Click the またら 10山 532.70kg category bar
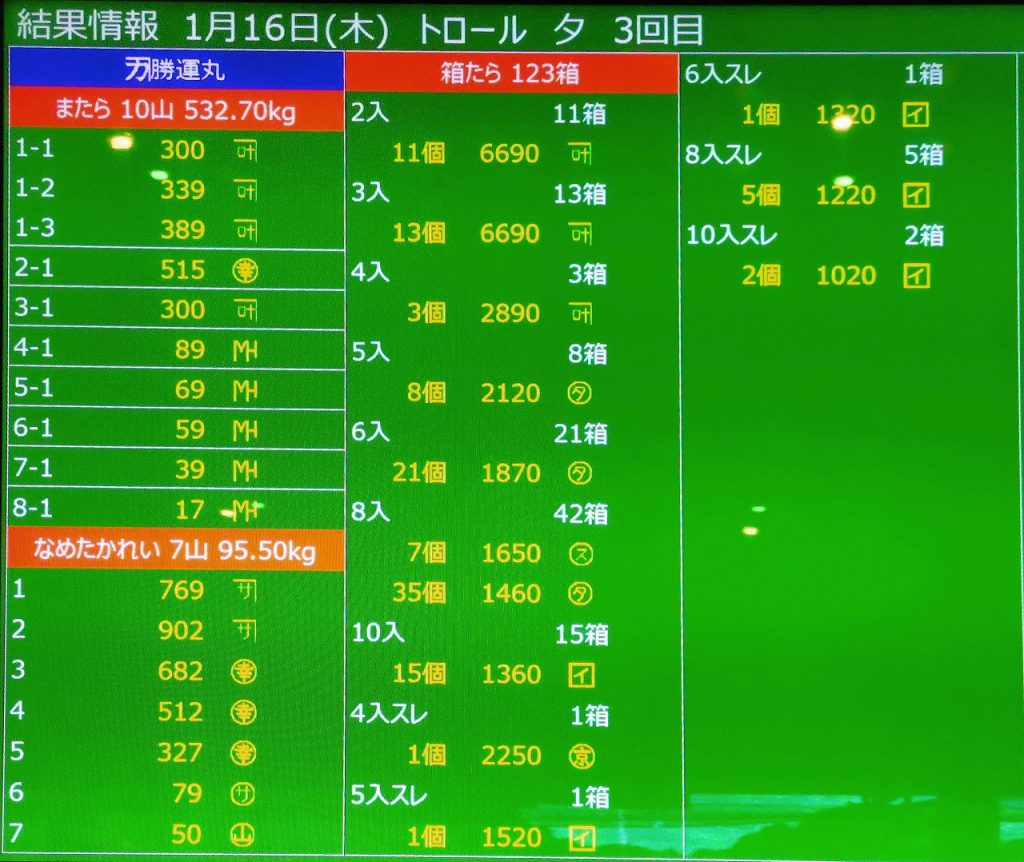Screen dimensions: 1024x862 point(176,109)
